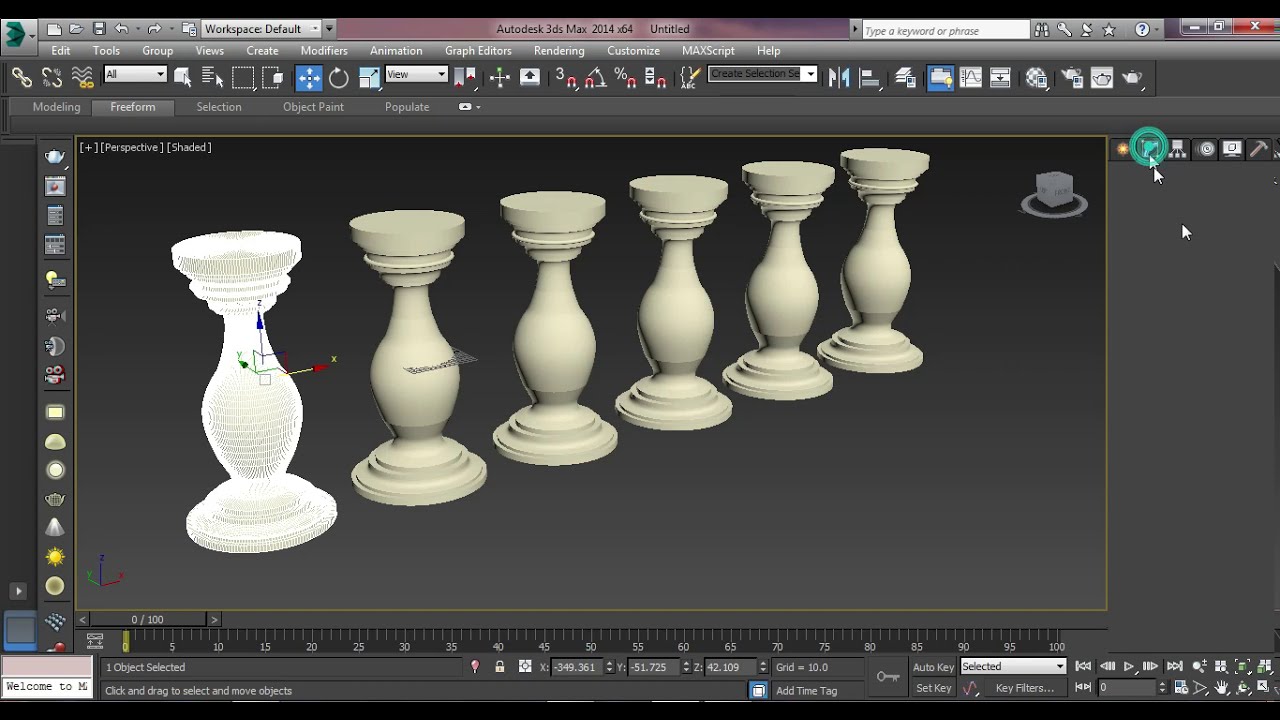Click the Select Object arrow tool
This screenshot has height=720, width=1280.
point(183,77)
